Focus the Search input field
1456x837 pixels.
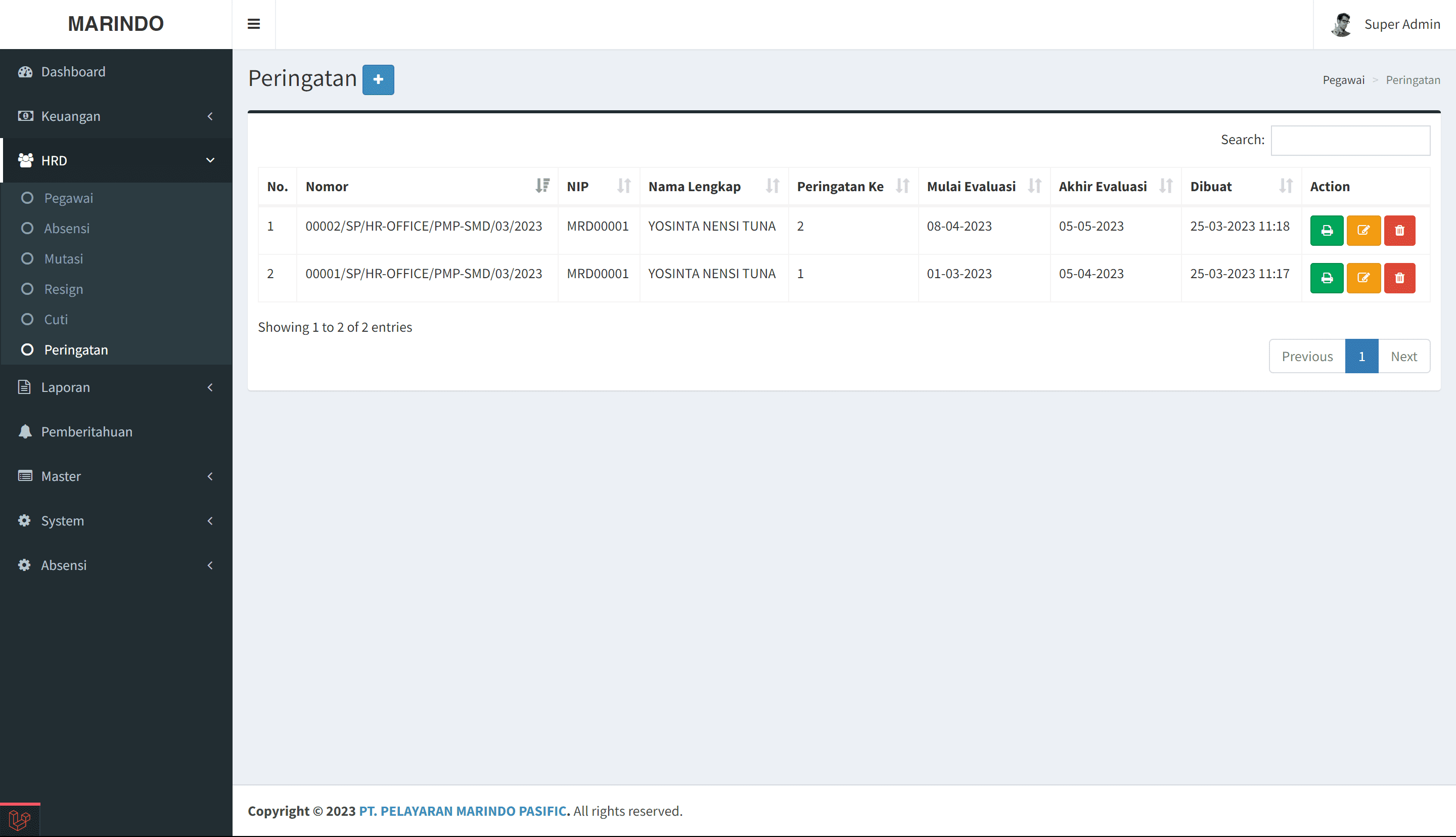[1350, 140]
